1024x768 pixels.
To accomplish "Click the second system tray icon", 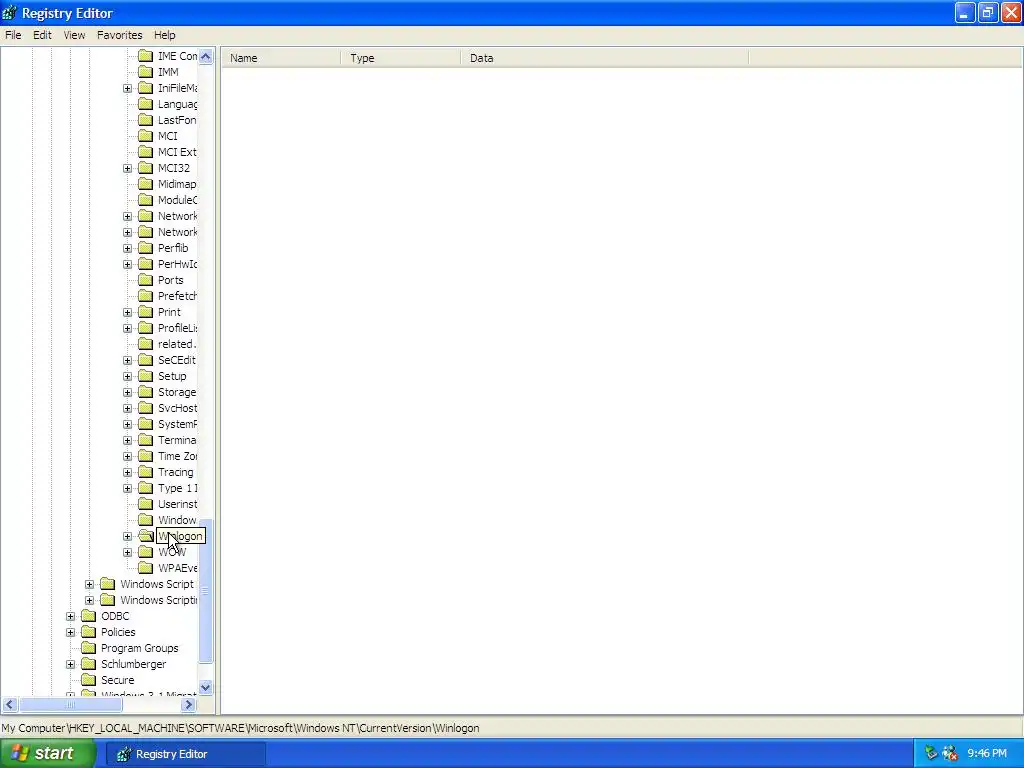I will [950, 754].
